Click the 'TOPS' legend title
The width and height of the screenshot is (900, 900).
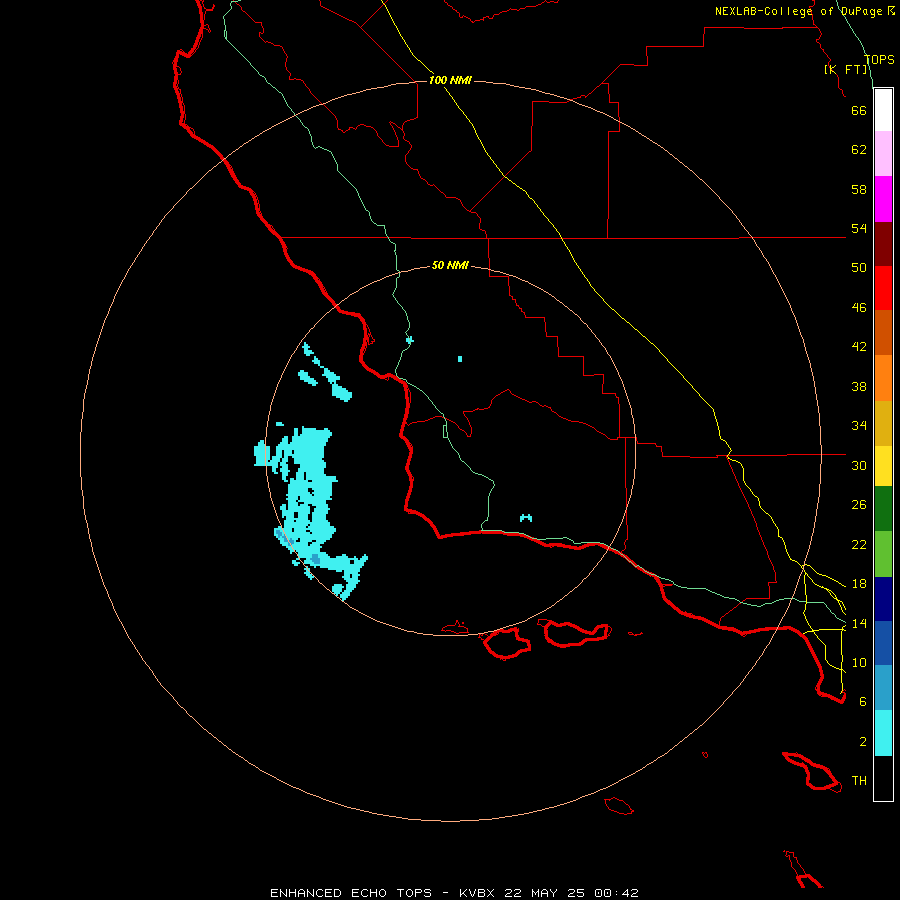point(879,60)
